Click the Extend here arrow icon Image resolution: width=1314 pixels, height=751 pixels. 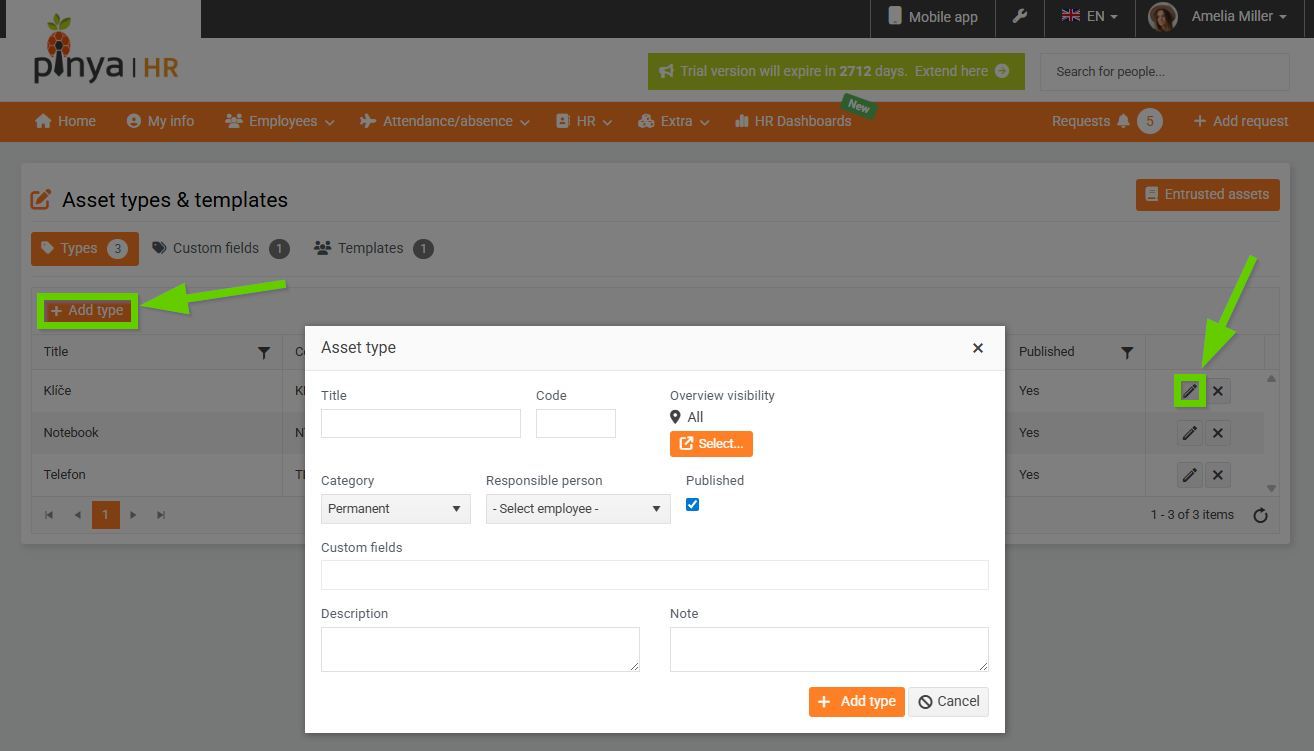[1002, 71]
